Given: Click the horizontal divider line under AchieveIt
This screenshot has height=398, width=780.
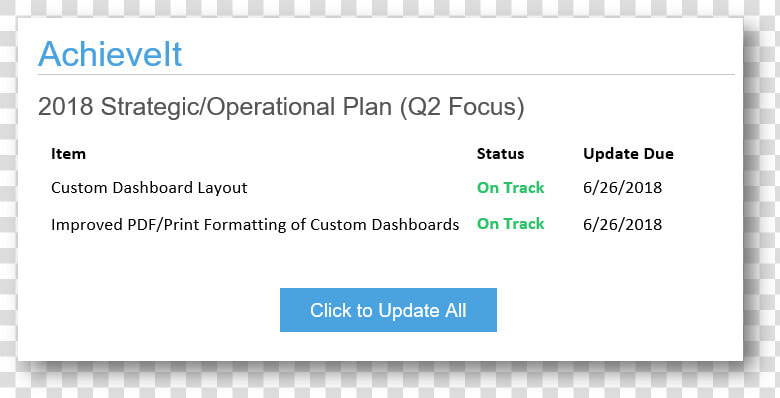Looking at the screenshot, I should pos(386,75).
